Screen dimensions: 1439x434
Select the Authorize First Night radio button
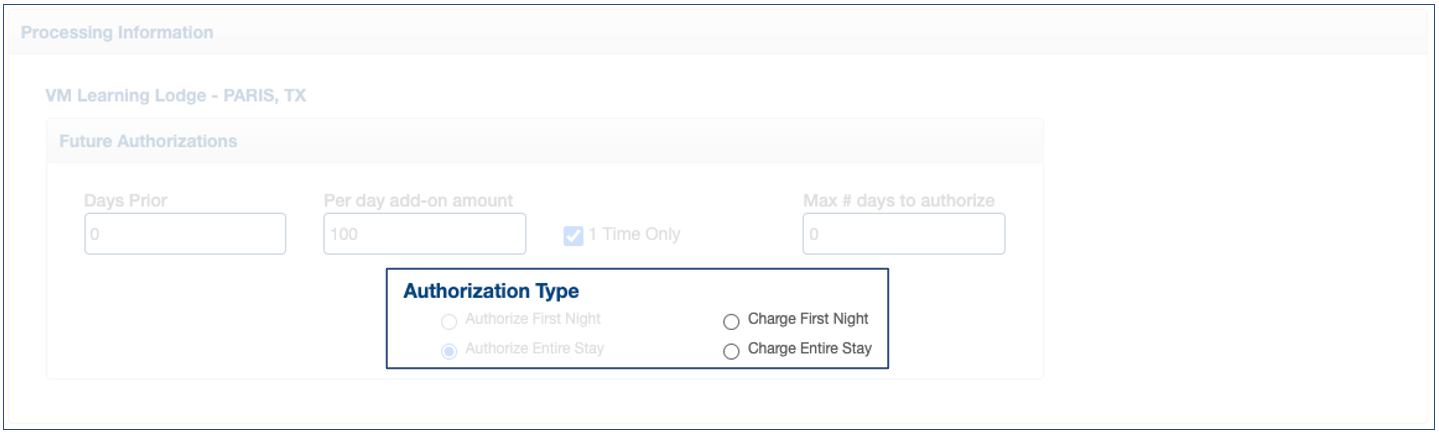click(449, 322)
